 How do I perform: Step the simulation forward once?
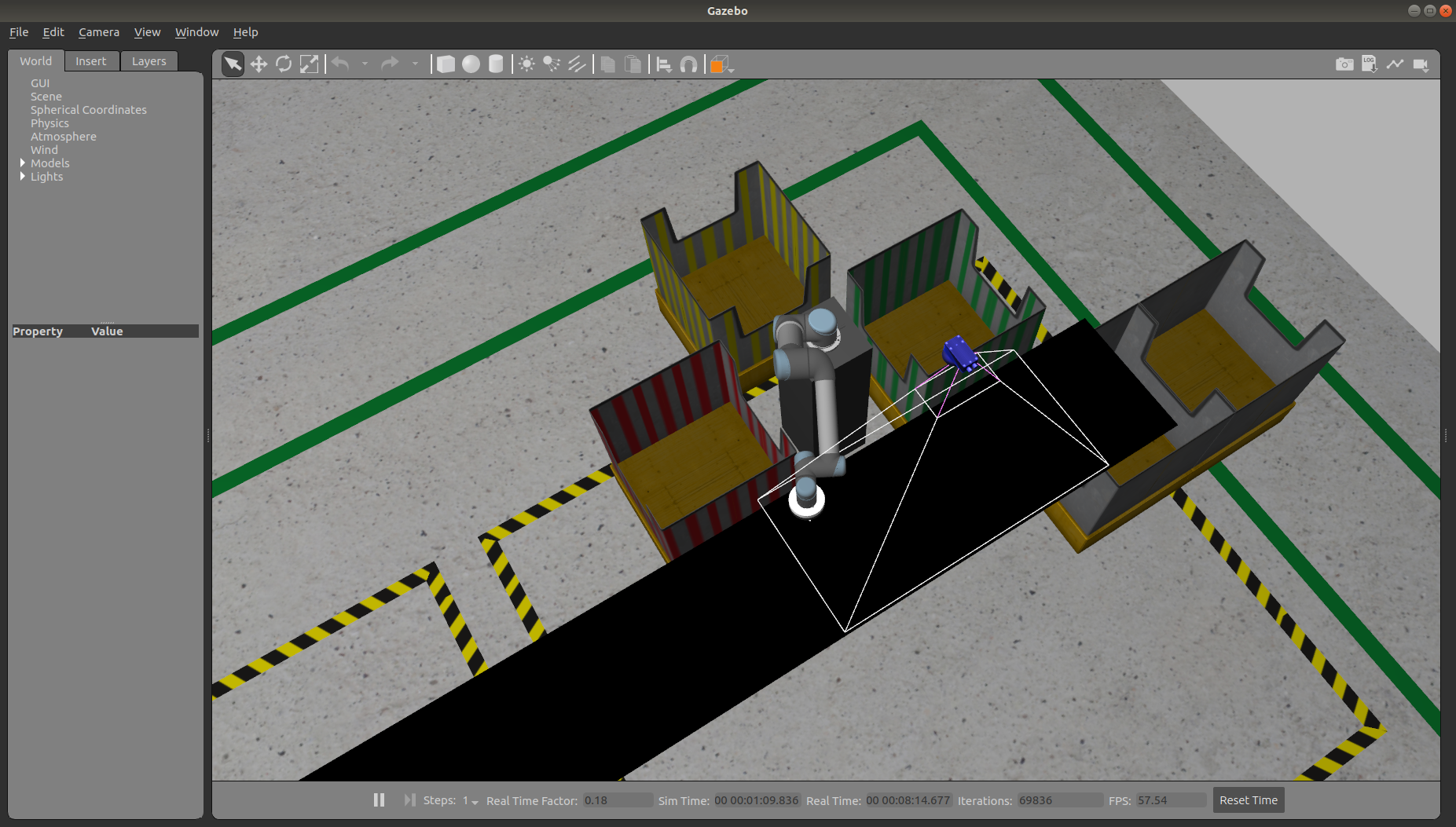click(409, 800)
